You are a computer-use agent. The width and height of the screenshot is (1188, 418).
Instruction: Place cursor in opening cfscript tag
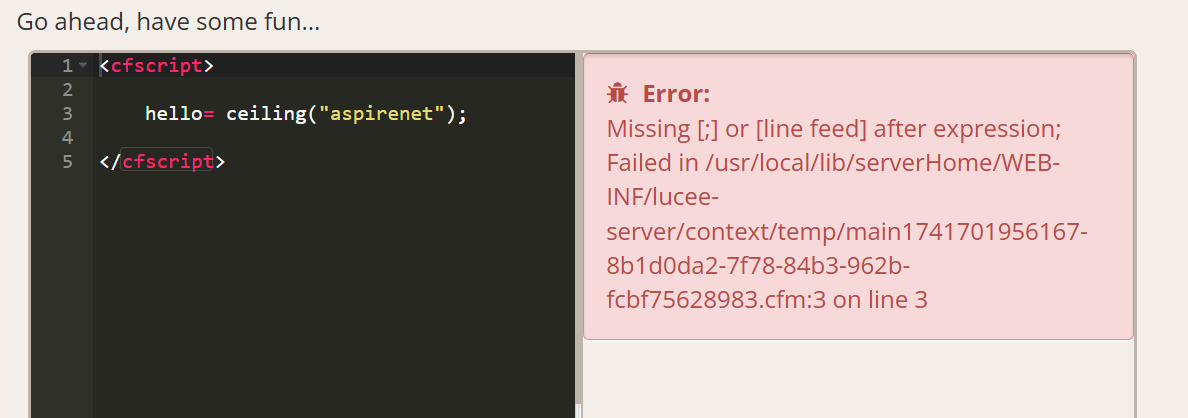tap(157, 66)
